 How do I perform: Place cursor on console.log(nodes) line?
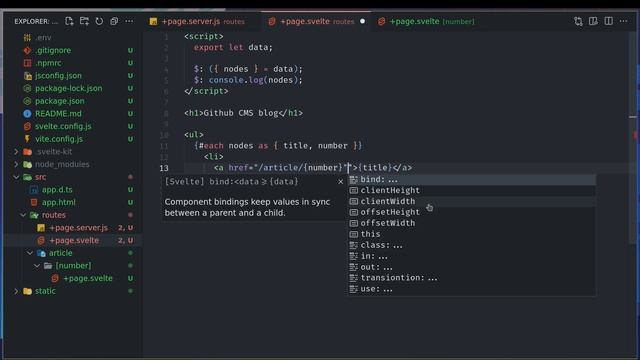(x=248, y=80)
